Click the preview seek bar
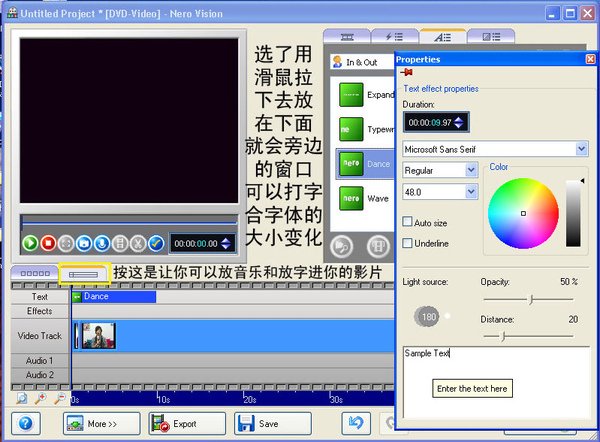Image resolution: width=600 pixels, height=442 pixels. pos(129,221)
